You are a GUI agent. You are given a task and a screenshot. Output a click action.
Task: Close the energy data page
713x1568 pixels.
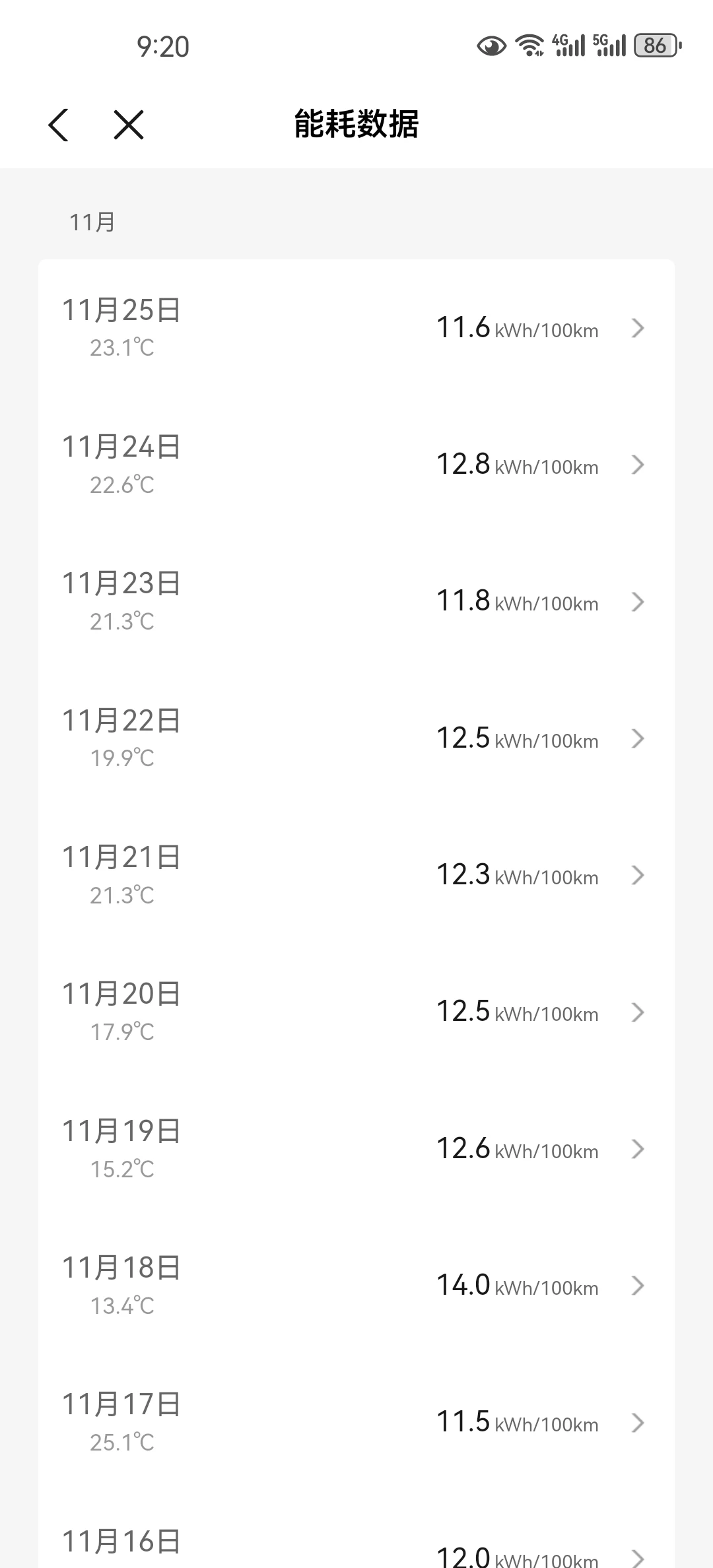[x=129, y=125]
